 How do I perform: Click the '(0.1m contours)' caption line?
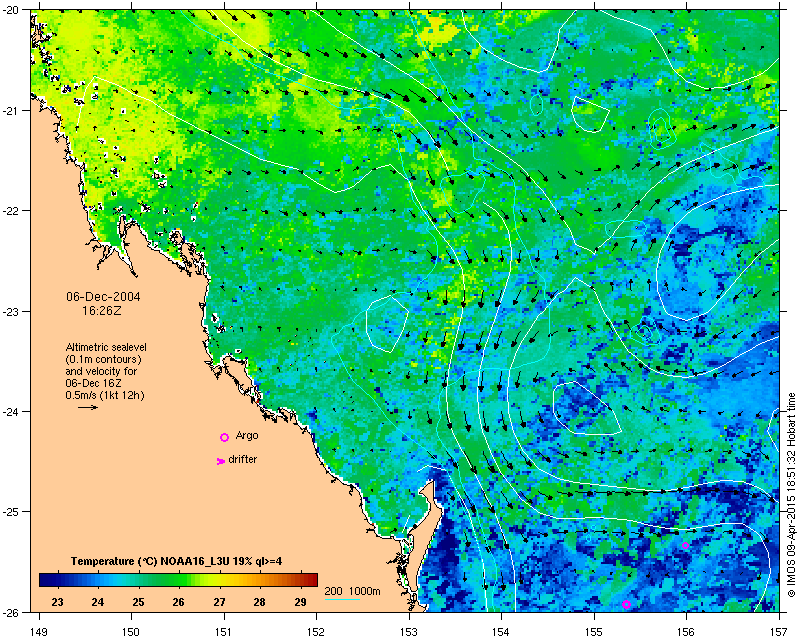(104, 359)
